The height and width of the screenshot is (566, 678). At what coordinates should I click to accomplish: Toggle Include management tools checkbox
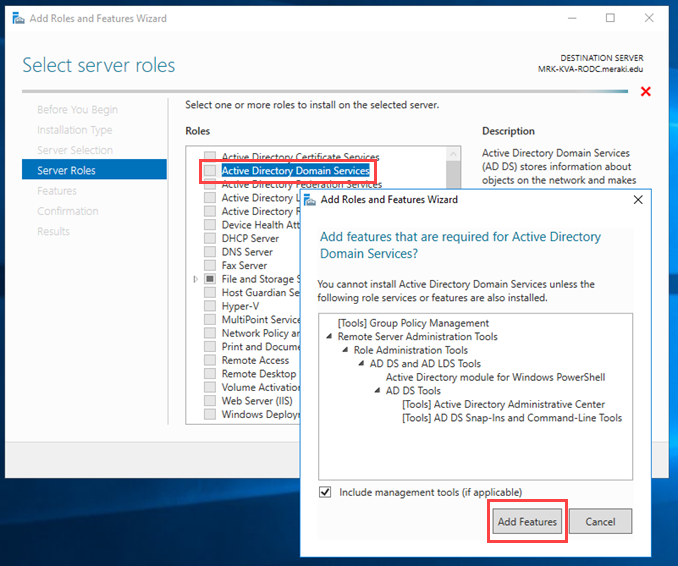(x=325, y=492)
